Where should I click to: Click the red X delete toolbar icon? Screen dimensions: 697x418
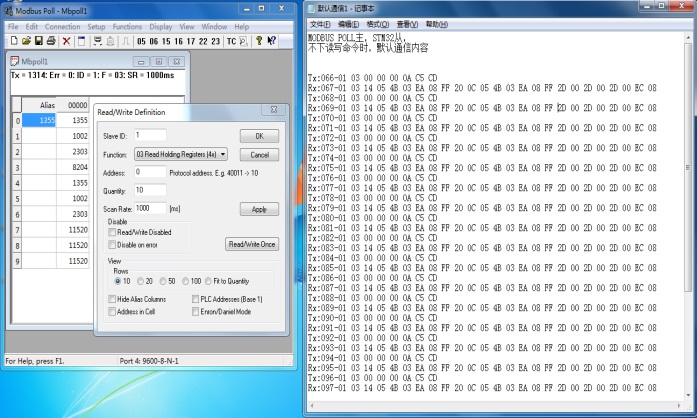click(66, 41)
